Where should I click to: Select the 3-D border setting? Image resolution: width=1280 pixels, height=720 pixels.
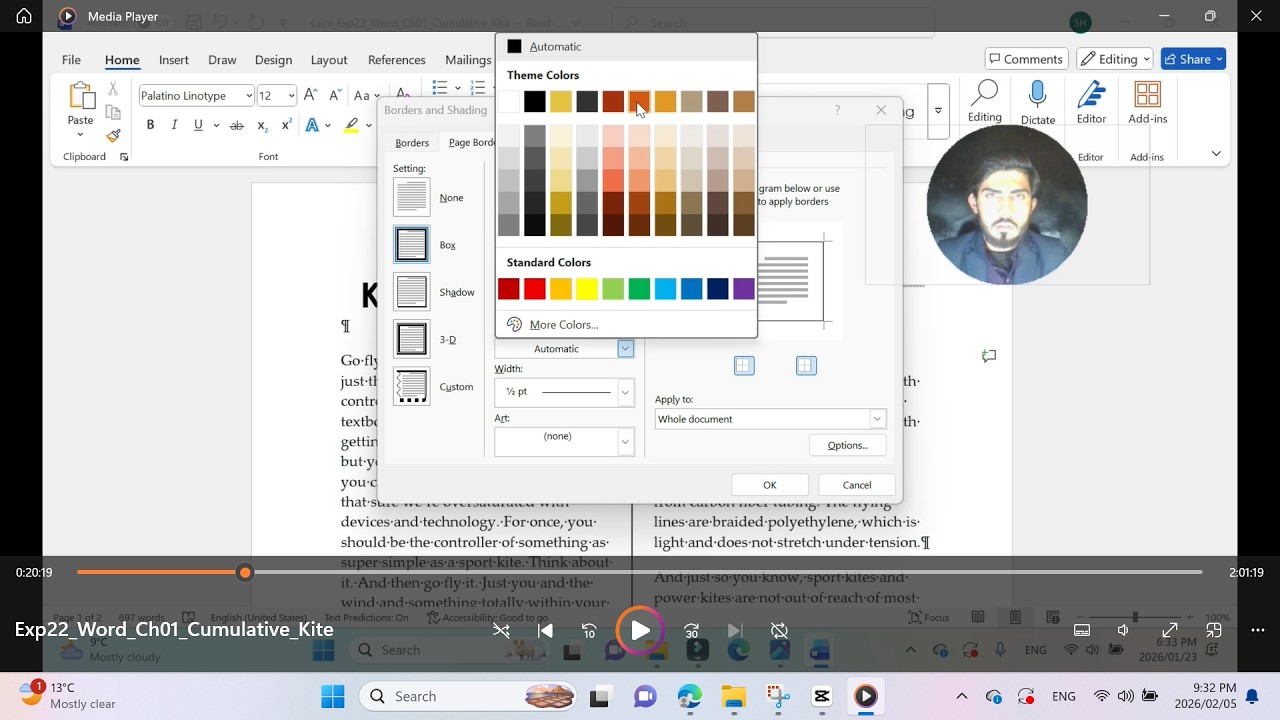[x=412, y=340]
